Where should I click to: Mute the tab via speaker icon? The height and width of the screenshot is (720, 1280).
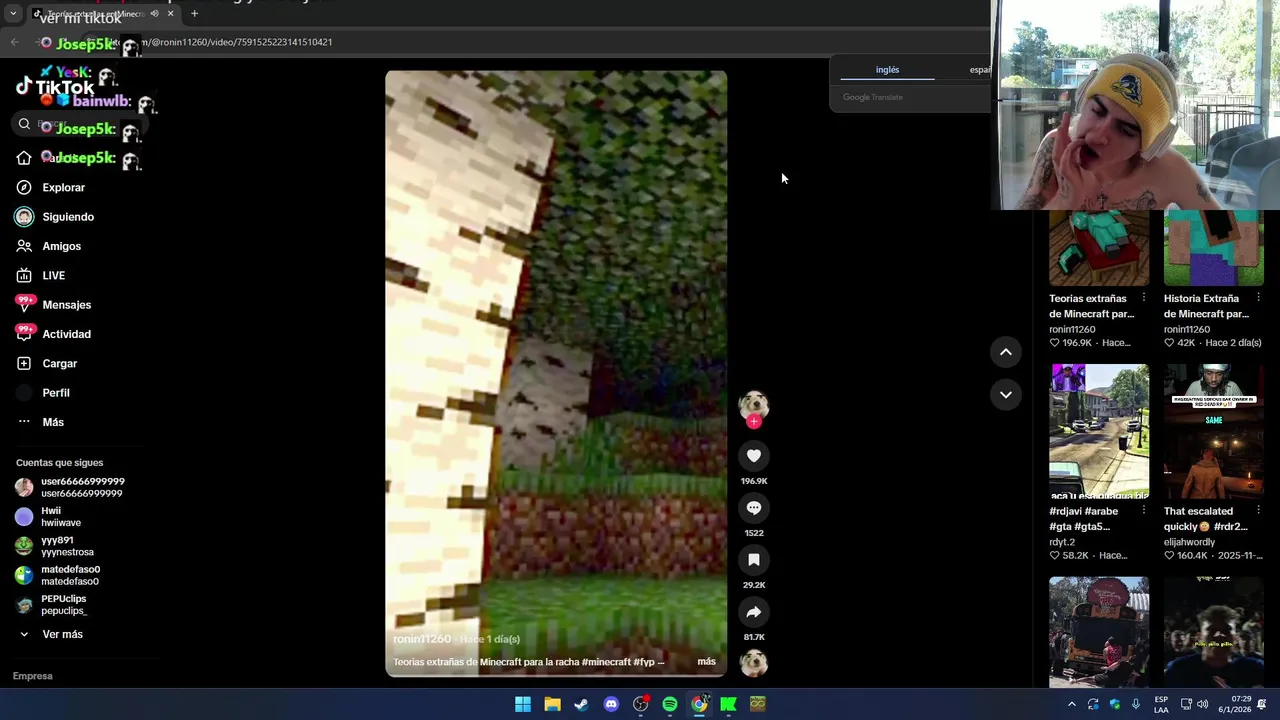pyautogui.click(x=154, y=14)
